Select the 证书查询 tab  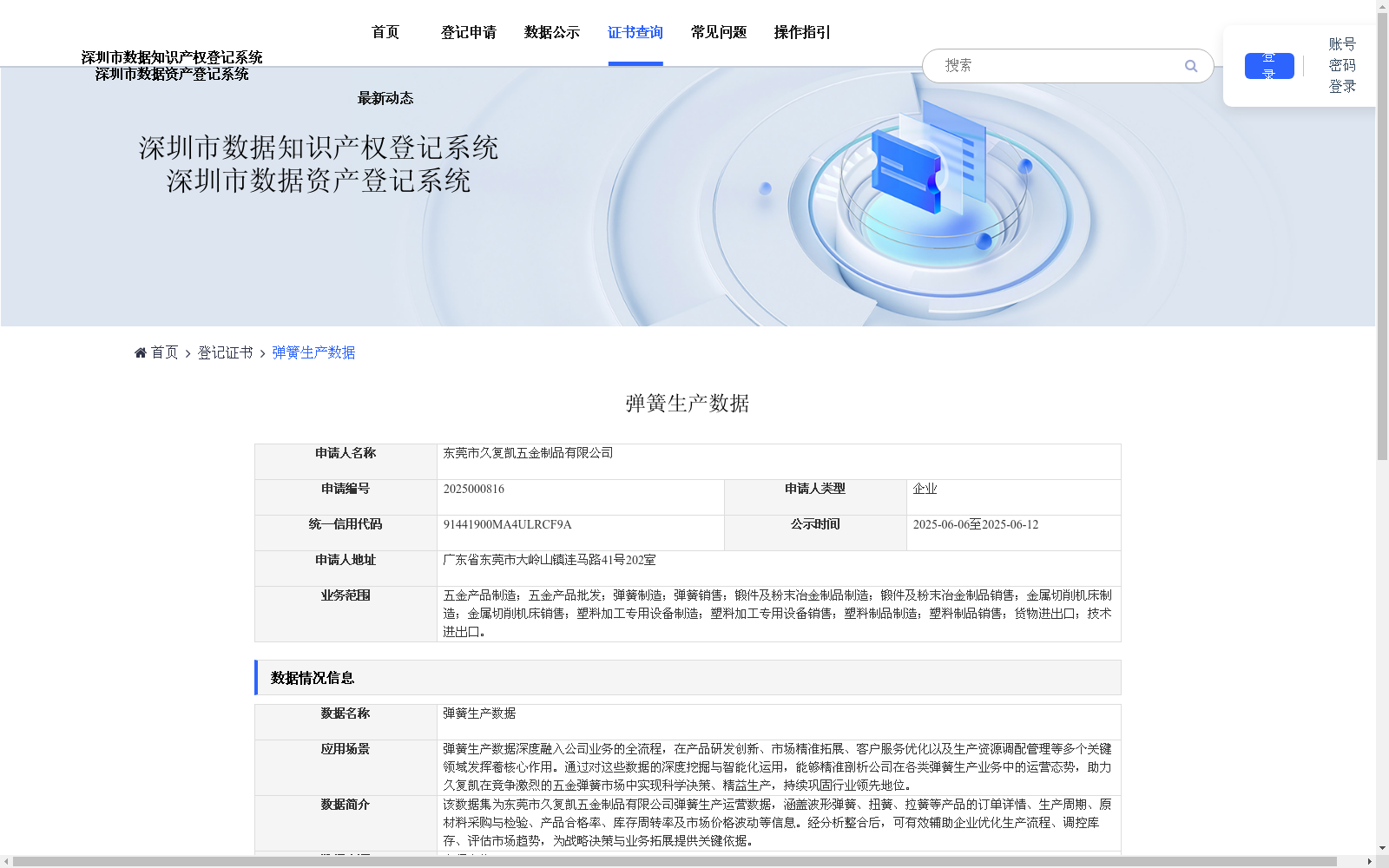tap(635, 32)
